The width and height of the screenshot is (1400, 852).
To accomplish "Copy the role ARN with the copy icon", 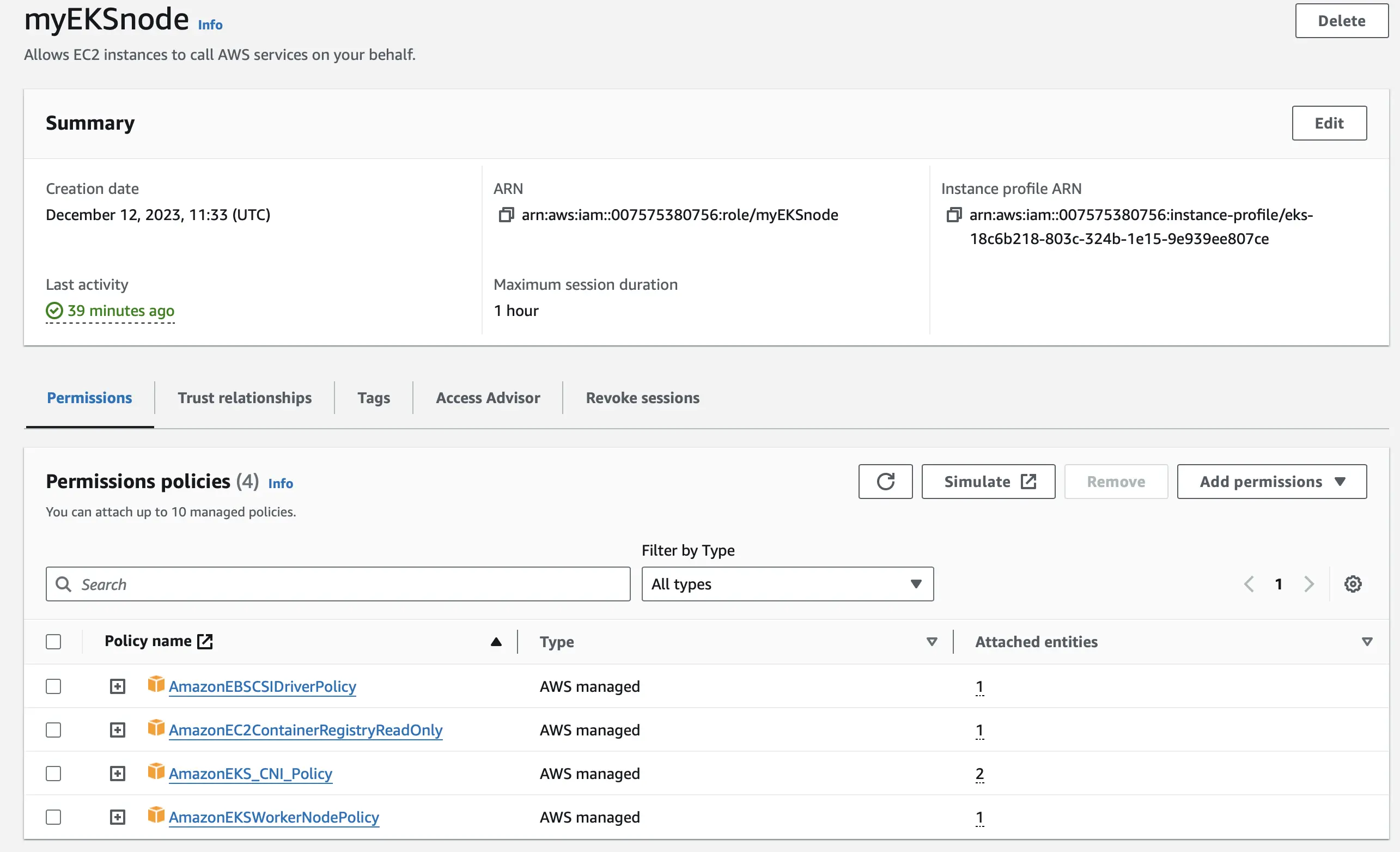I will tap(506, 215).
